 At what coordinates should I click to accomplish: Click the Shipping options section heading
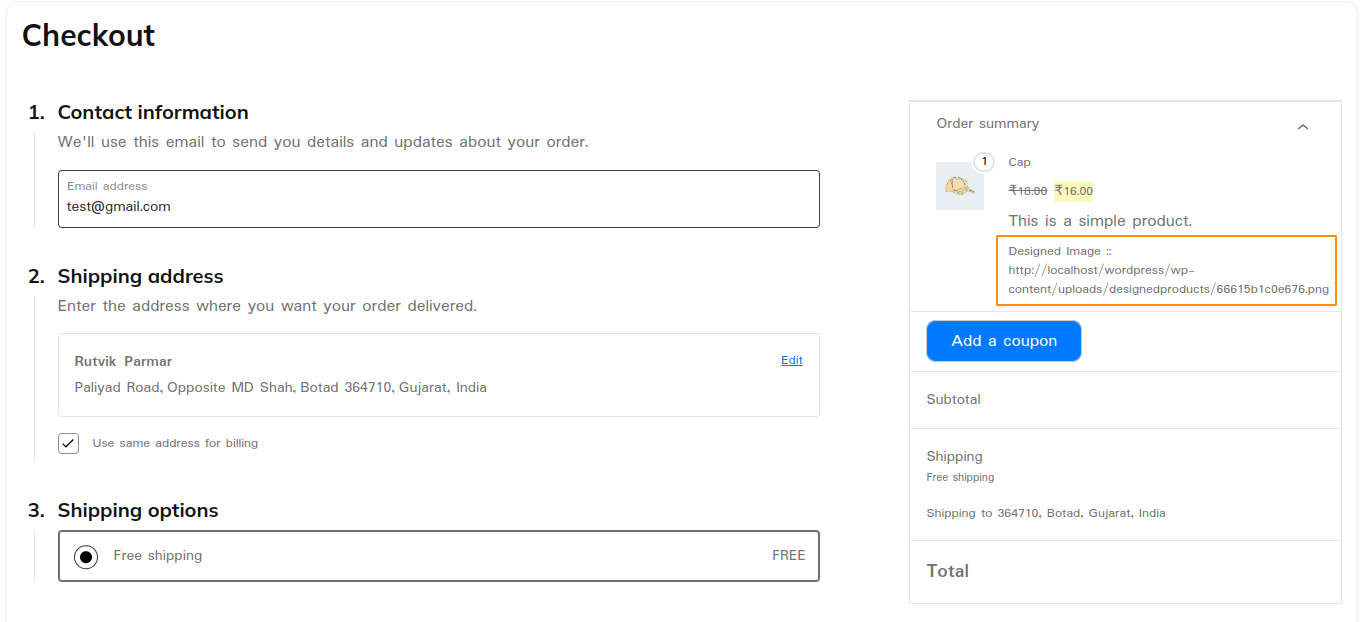[137, 510]
